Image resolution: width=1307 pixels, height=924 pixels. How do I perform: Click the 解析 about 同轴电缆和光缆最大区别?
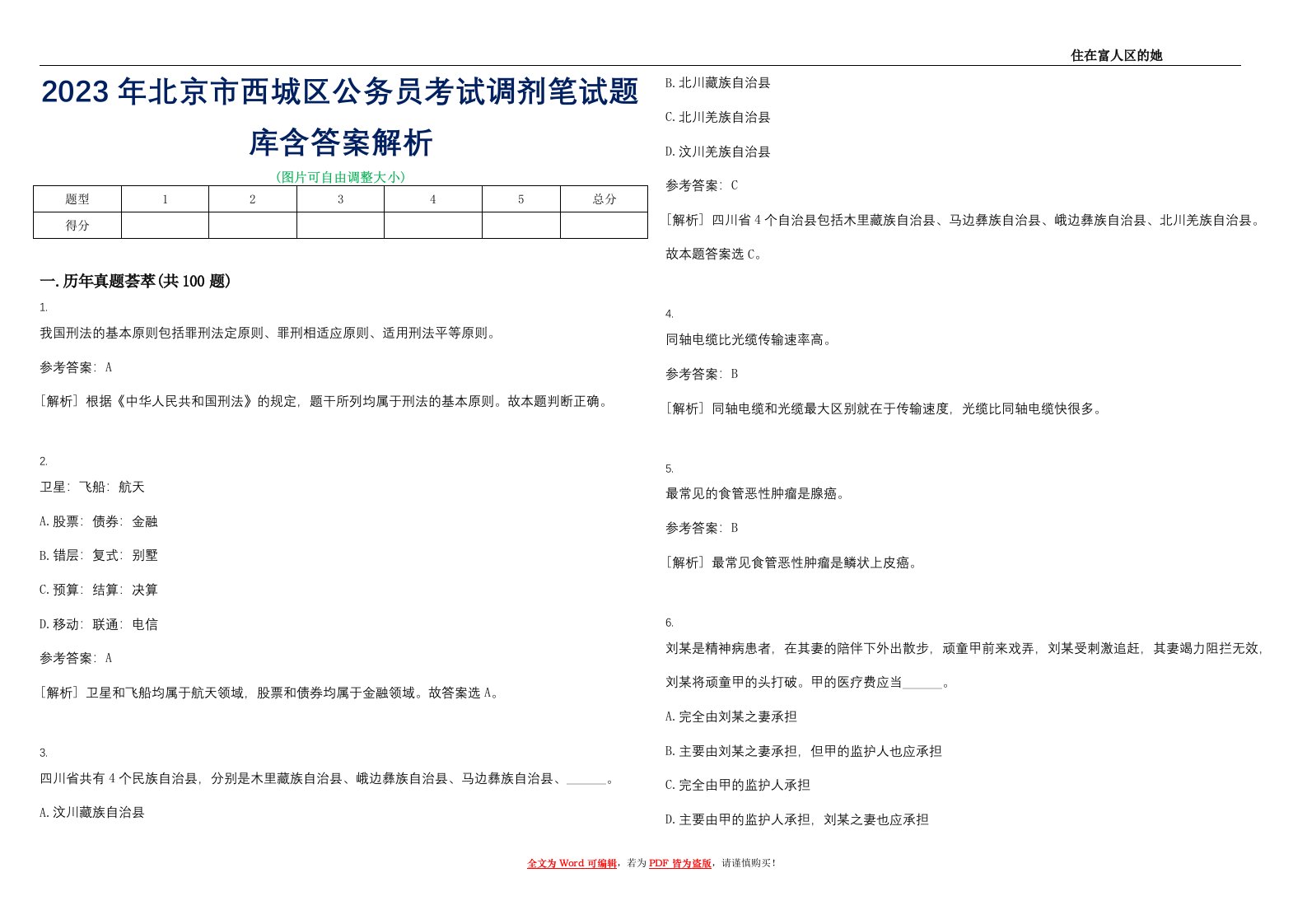(x=886, y=408)
